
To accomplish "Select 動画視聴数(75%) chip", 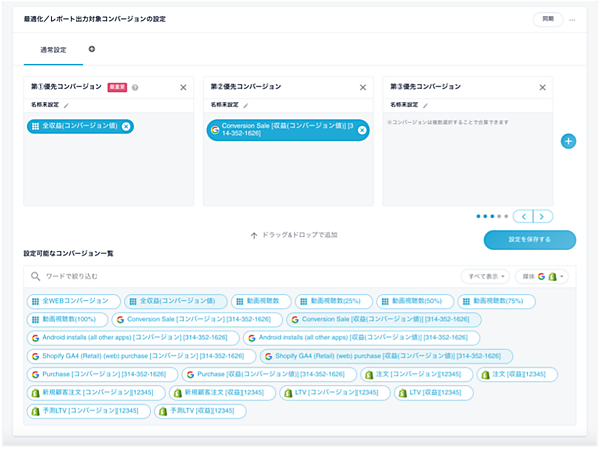I will point(497,301).
